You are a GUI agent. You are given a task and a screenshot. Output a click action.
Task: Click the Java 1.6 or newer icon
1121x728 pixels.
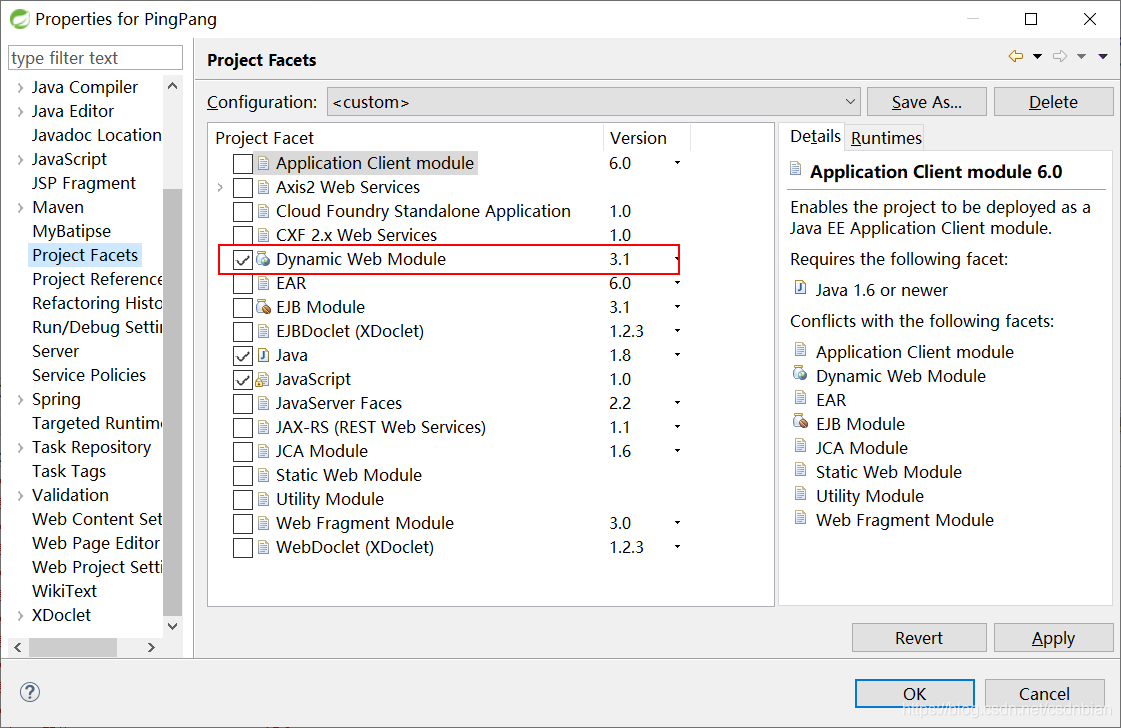coord(801,288)
